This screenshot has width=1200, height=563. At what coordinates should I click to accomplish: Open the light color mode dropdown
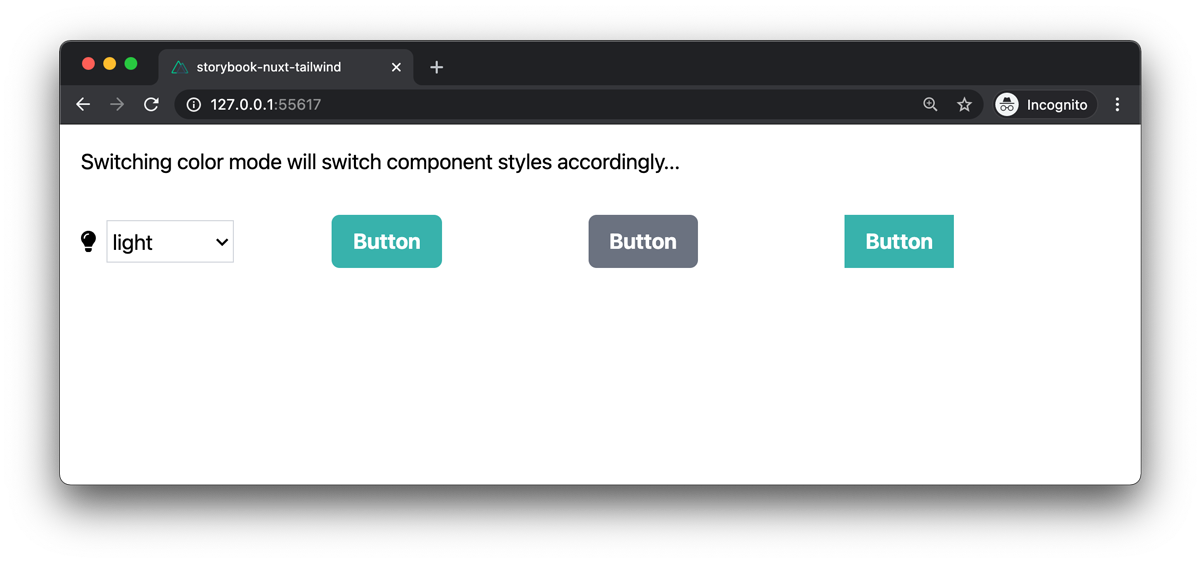click(170, 242)
